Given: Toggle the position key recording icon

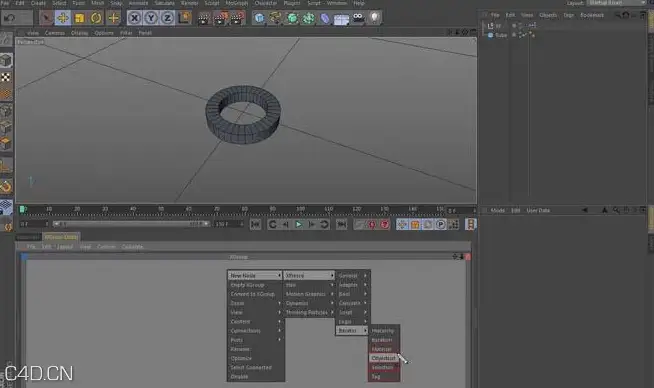Looking at the screenshot, I should [402, 224].
